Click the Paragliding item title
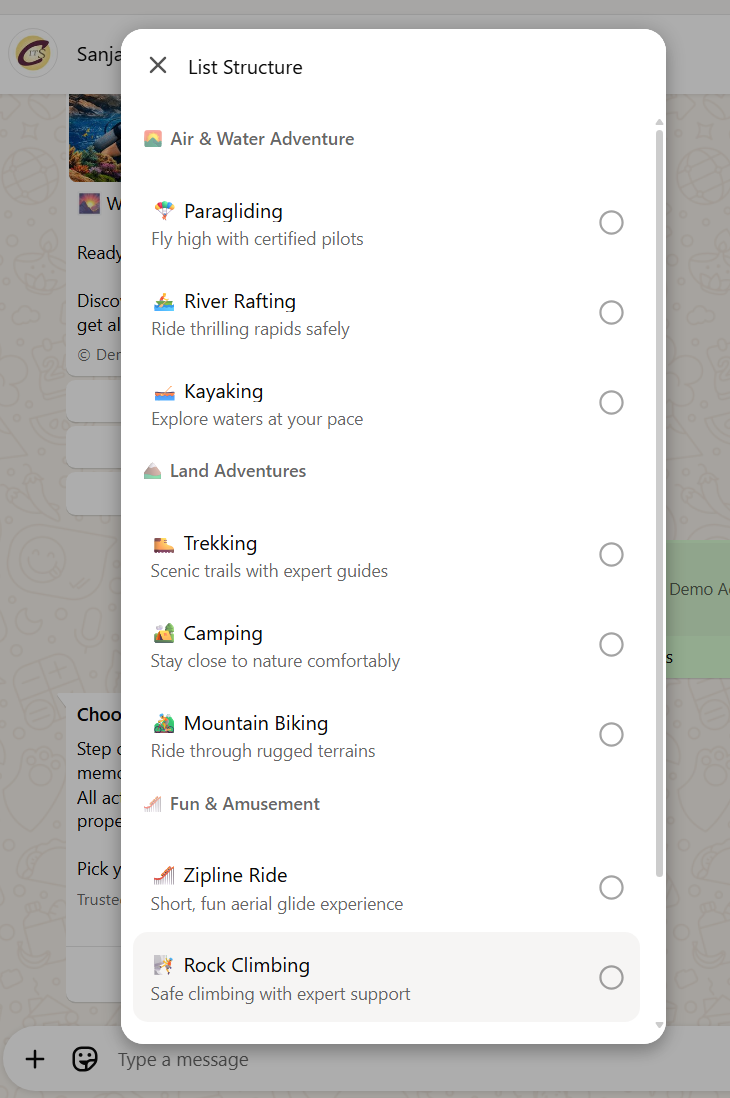 (233, 211)
